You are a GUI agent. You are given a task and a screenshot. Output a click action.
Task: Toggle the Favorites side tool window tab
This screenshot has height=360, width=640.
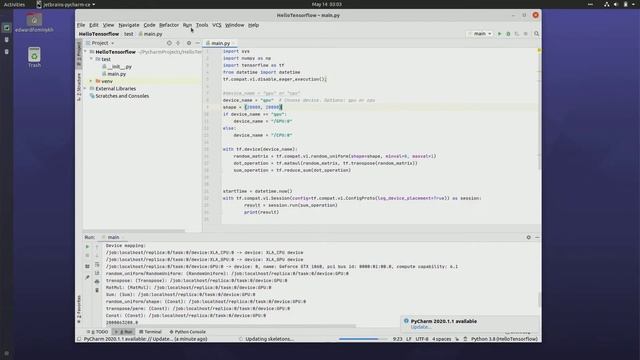click(79, 309)
